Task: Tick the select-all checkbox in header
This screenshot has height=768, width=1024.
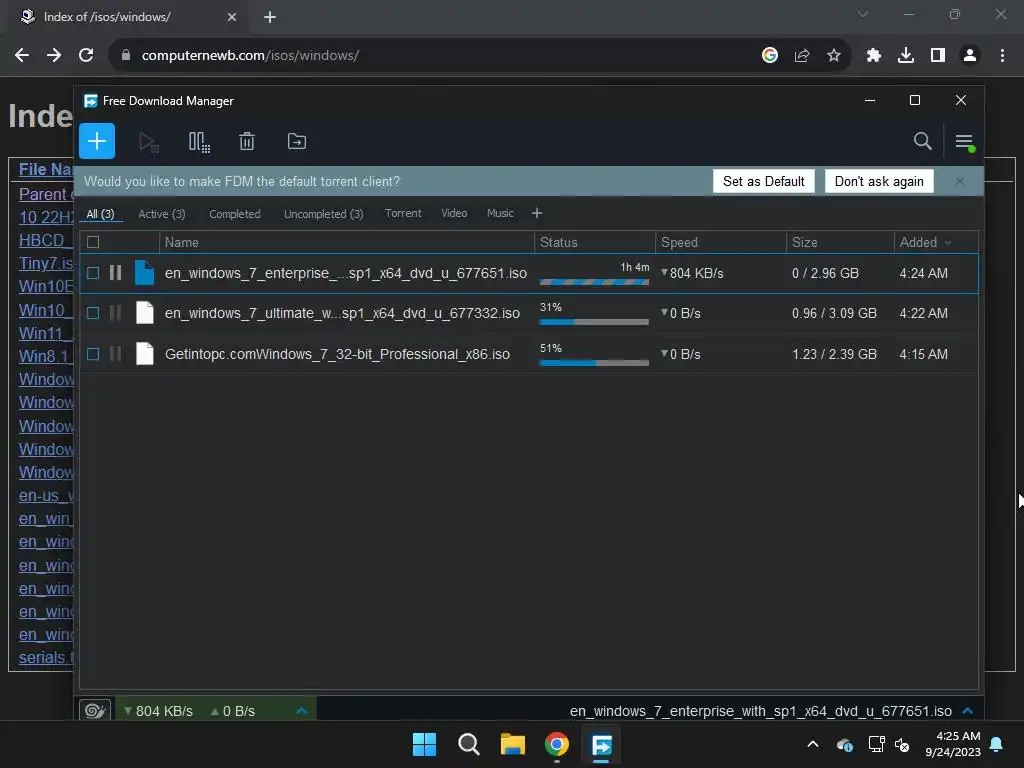Action: [x=93, y=242]
